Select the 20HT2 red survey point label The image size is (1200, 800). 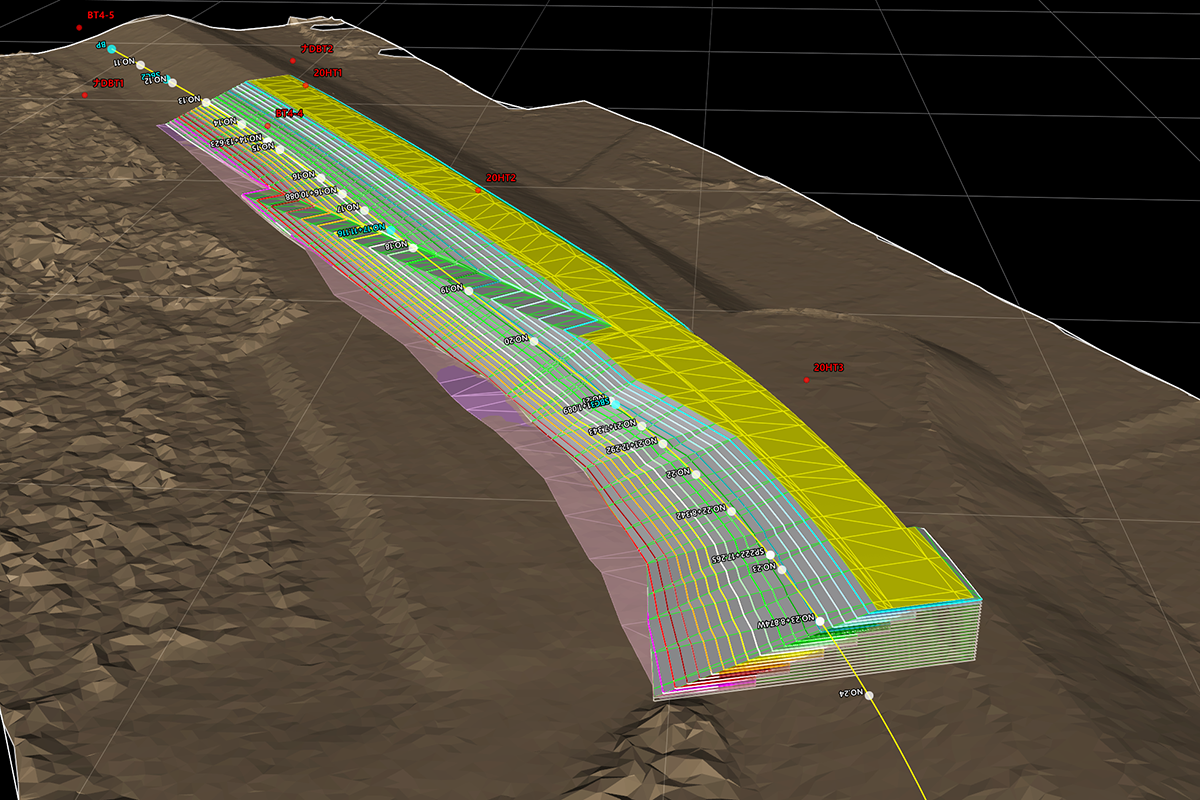tap(501, 177)
